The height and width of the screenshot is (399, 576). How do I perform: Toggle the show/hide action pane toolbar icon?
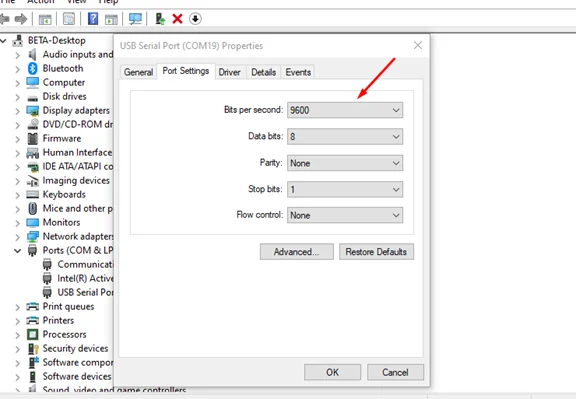[x=111, y=19]
